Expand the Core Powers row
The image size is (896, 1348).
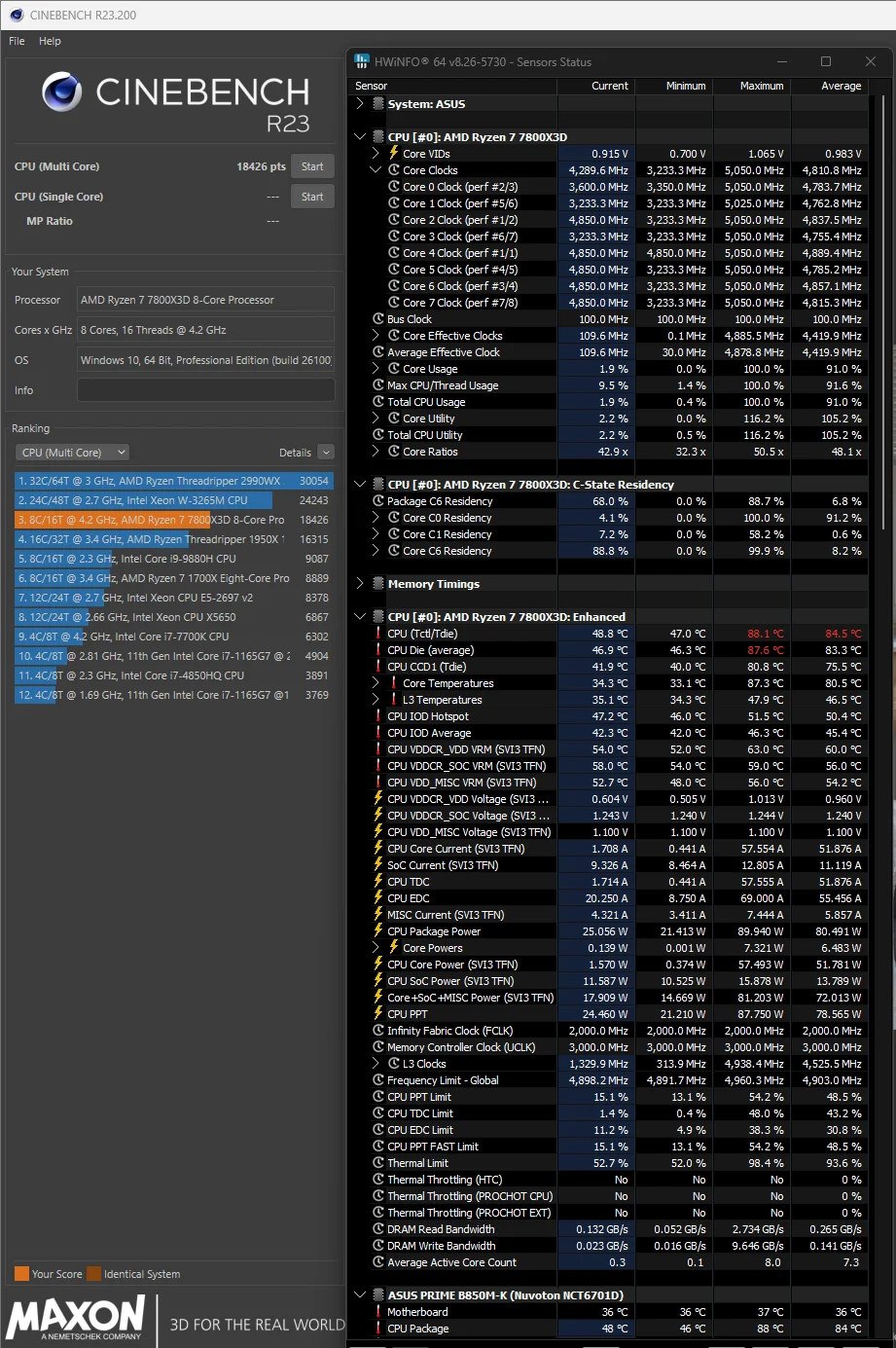pyautogui.click(x=376, y=948)
